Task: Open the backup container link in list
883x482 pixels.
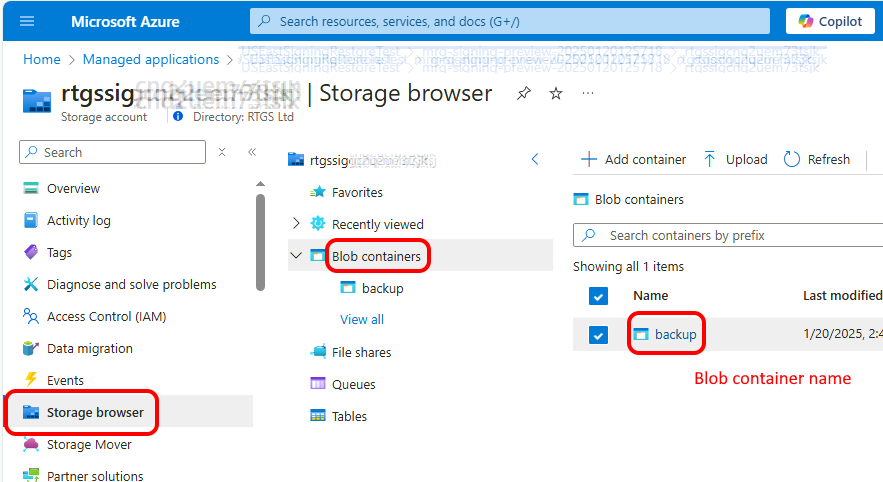Action: (675, 334)
